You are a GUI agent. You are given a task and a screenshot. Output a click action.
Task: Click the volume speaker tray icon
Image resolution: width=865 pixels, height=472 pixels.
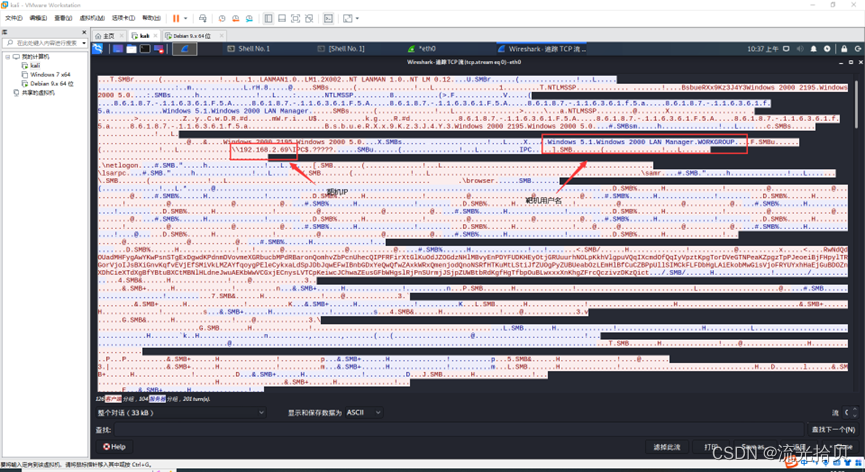coord(800,49)
